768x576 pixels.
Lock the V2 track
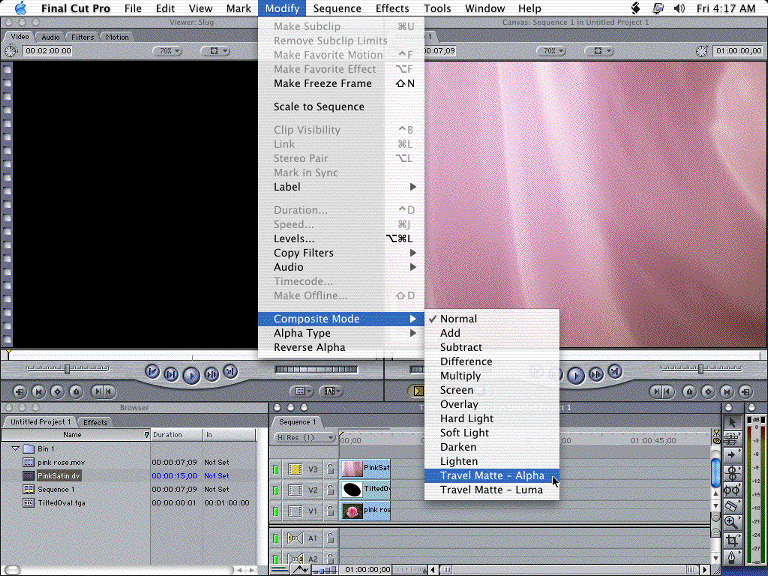pos(331,490)
